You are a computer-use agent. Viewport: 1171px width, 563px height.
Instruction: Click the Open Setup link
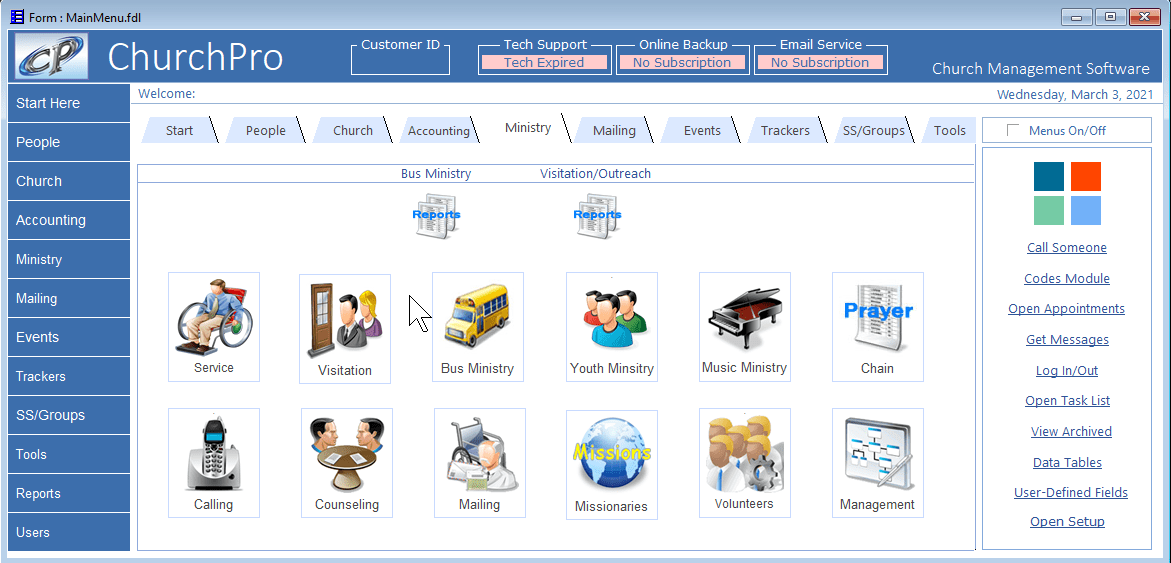[1066, 522]
